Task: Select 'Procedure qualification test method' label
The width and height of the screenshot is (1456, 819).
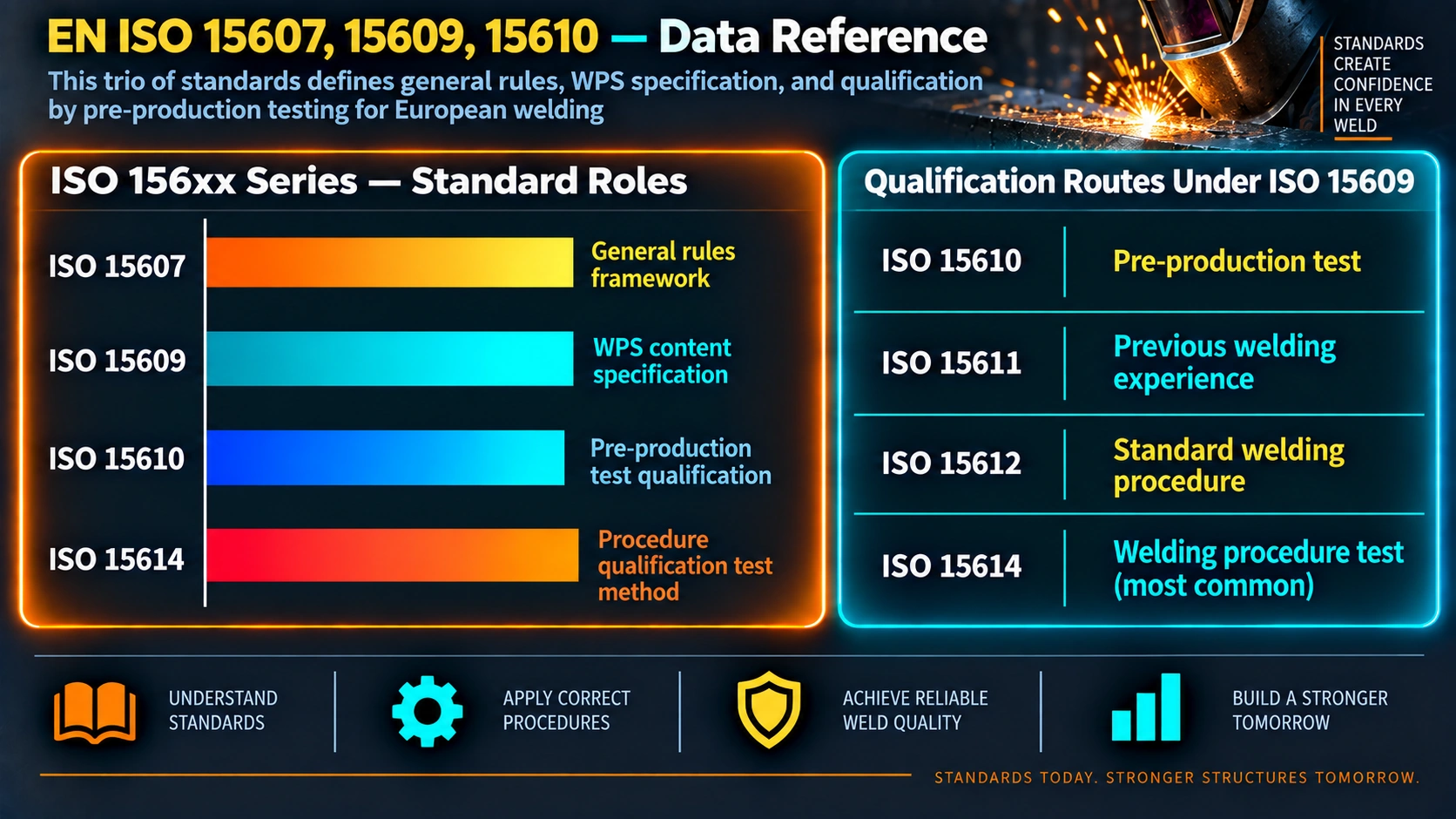Action: click(x=684, y=565)
